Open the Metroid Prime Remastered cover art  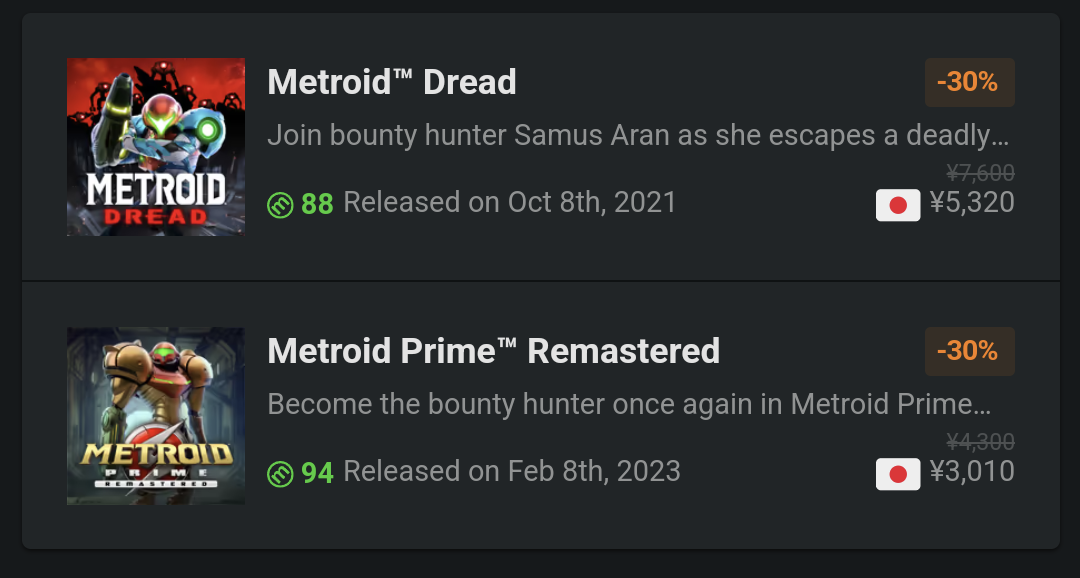(x=156, y=416)
